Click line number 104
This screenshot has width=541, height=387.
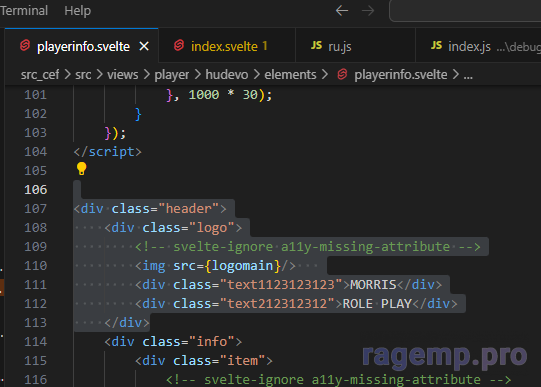coord(36,152)
